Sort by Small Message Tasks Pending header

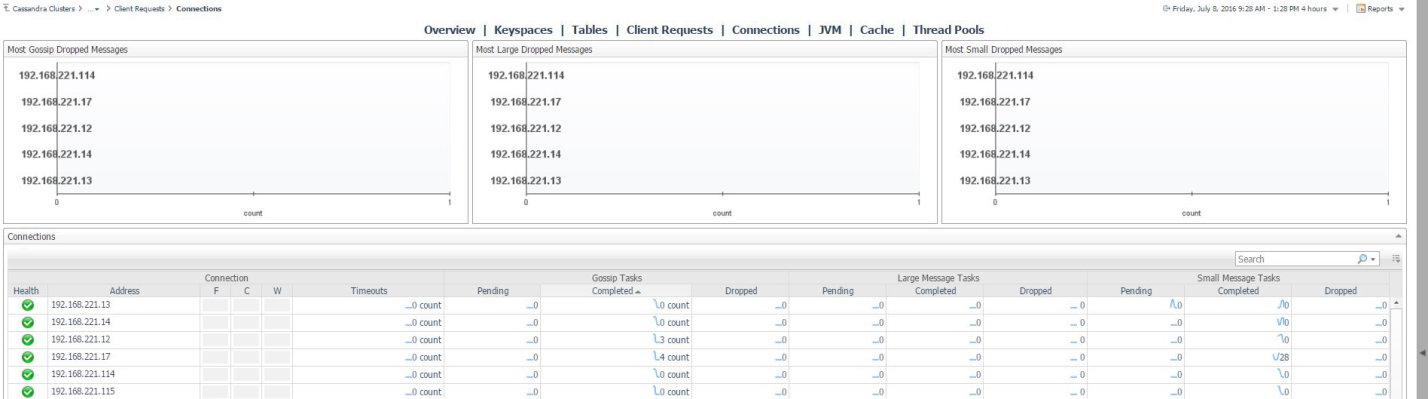coord(1137,290)
